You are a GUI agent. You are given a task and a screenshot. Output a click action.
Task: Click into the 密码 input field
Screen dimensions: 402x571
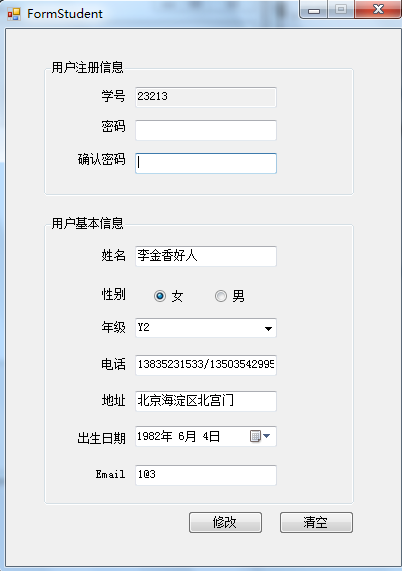coord(206,130)
